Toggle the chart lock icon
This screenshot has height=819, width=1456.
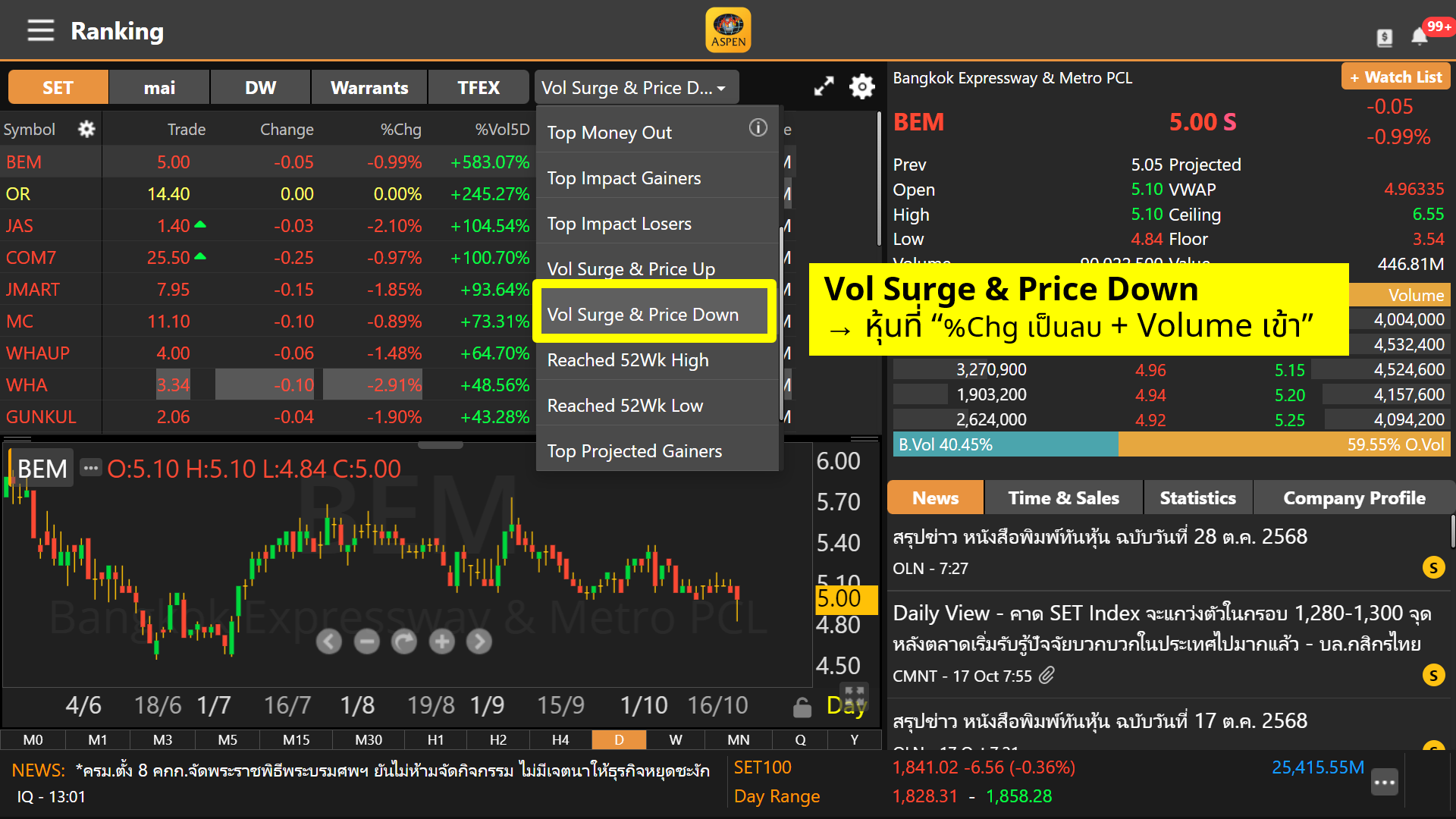click(802, 707)
